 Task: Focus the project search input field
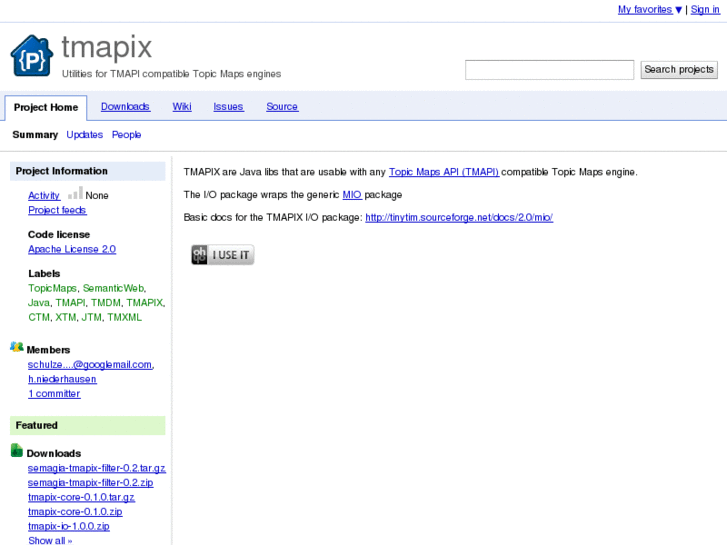(x=549, y=70)
